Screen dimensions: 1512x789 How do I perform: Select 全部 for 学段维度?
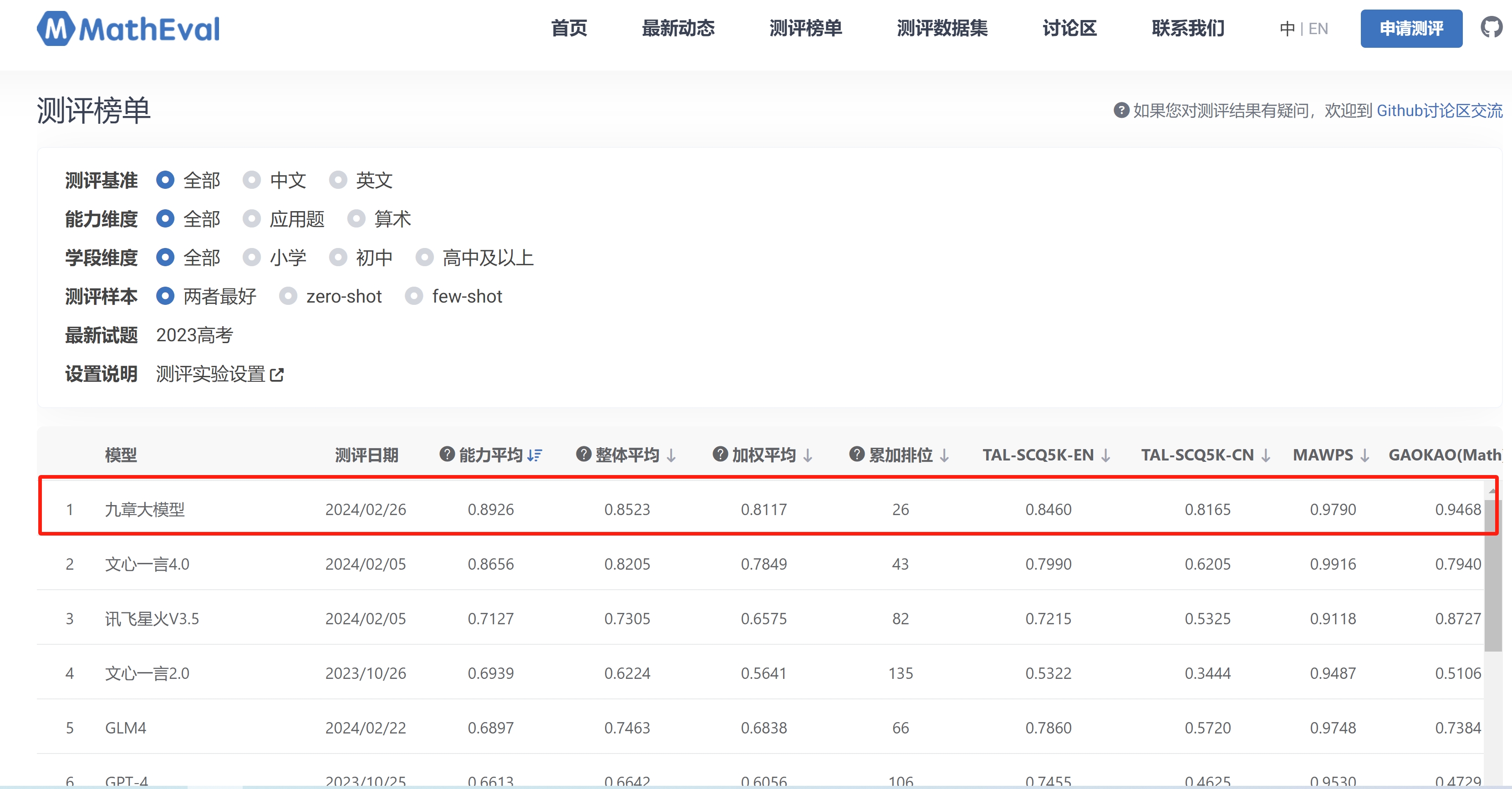(x=165, y=258)
